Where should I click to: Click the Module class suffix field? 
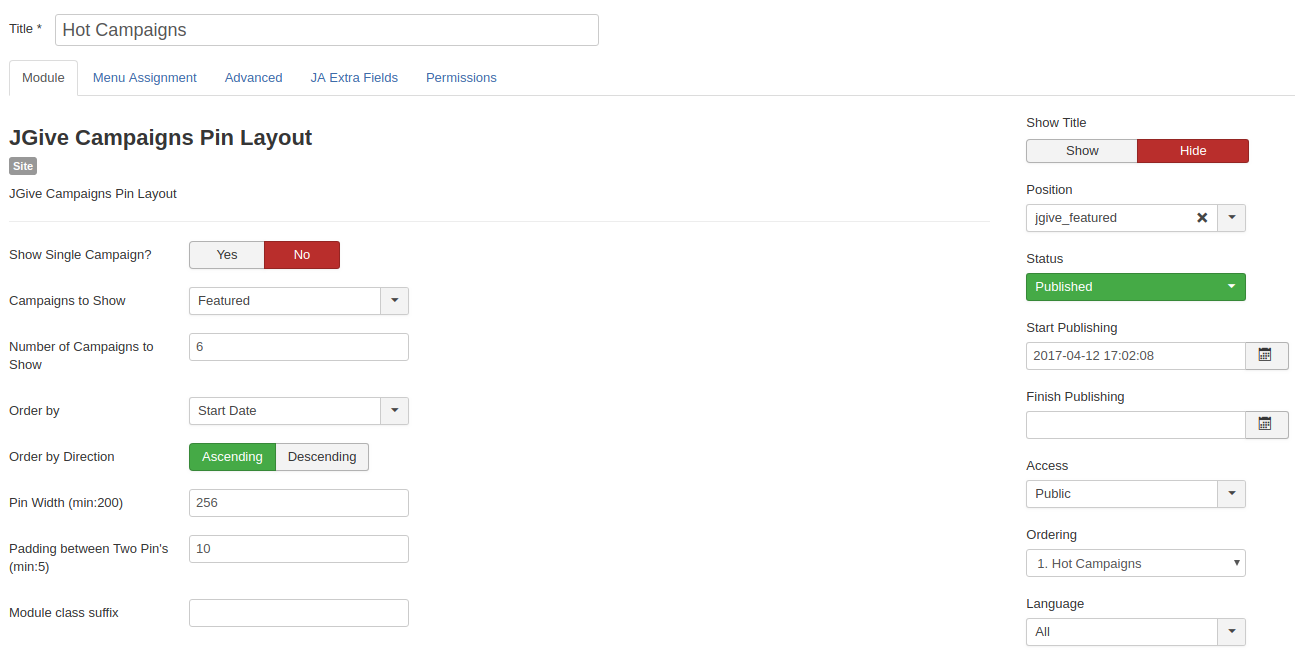(298, 613)
